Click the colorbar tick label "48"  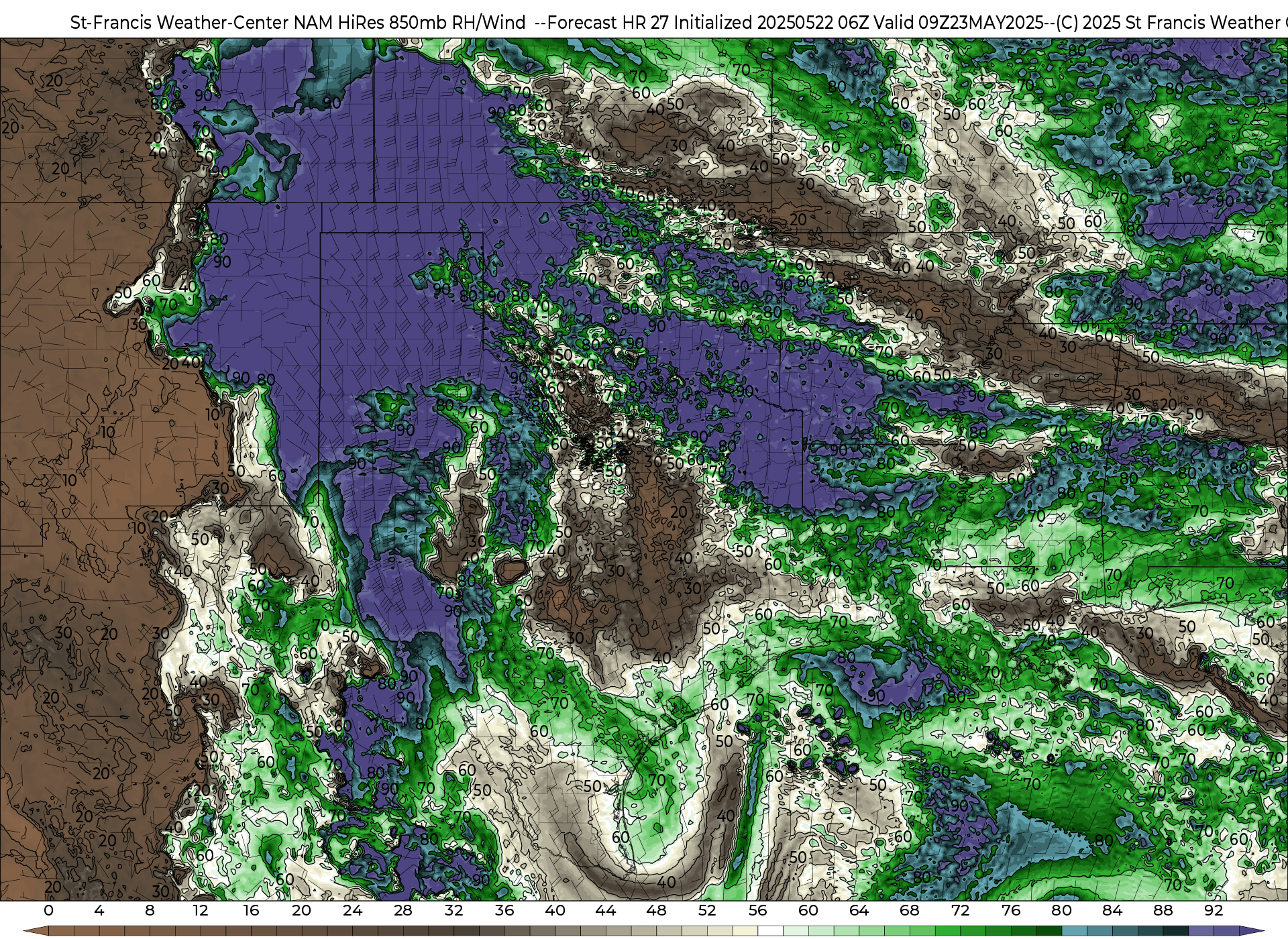pyautogui.click(x=656, y=911)
